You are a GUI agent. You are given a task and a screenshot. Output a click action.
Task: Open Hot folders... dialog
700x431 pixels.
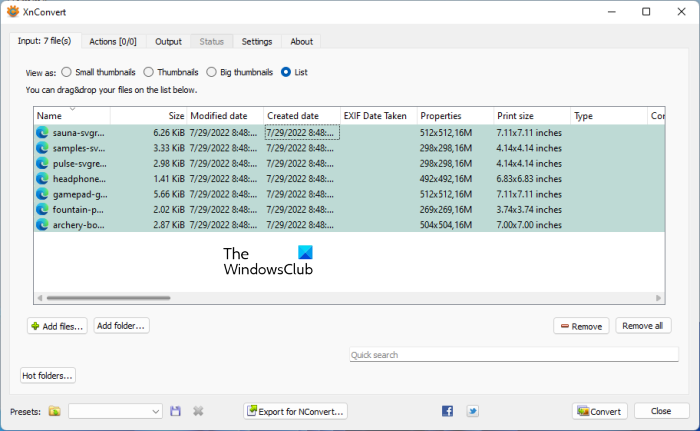click(x=47, y=376)
